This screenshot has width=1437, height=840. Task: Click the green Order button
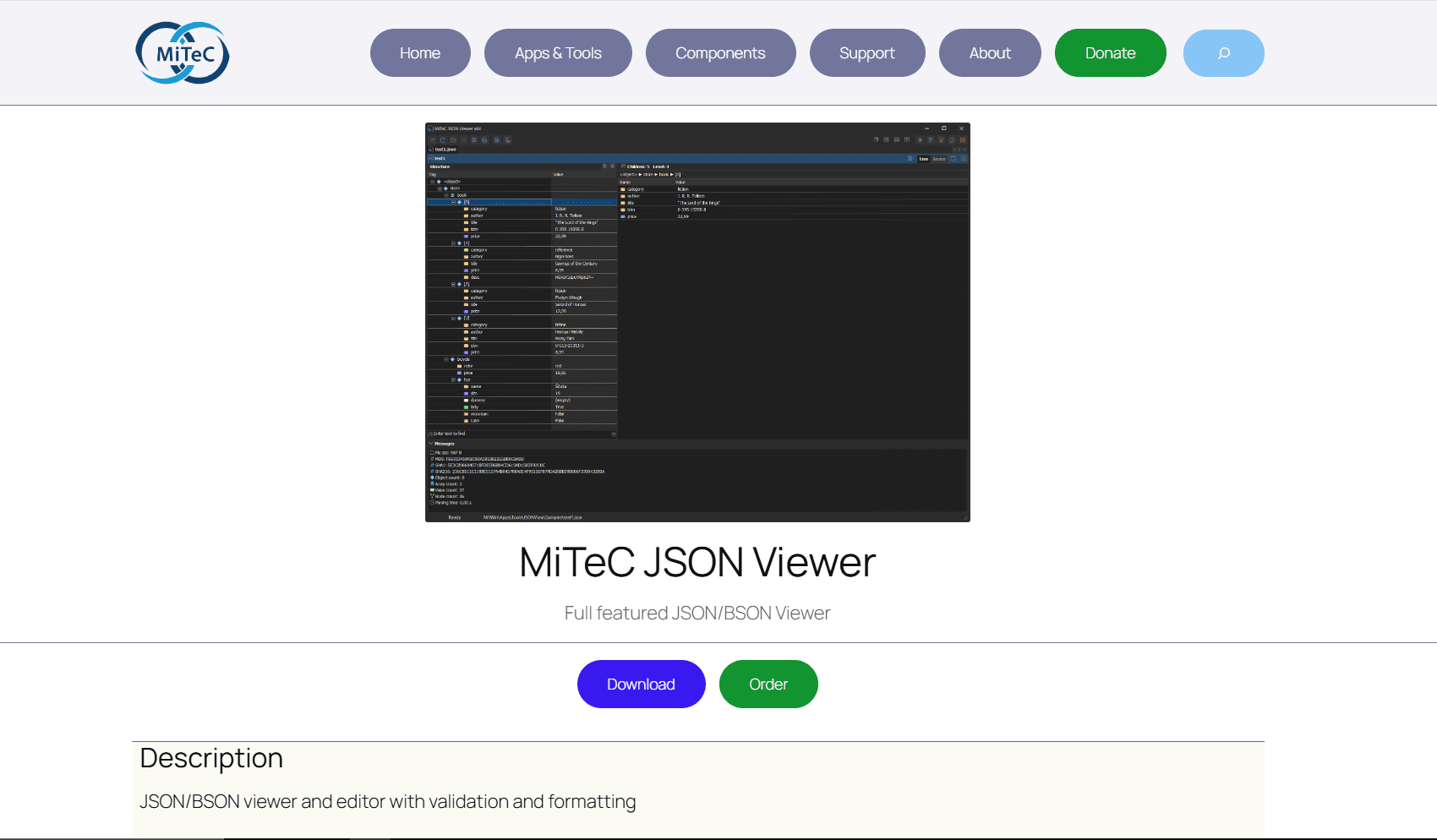pyautogui.click(x=768, y=684)
